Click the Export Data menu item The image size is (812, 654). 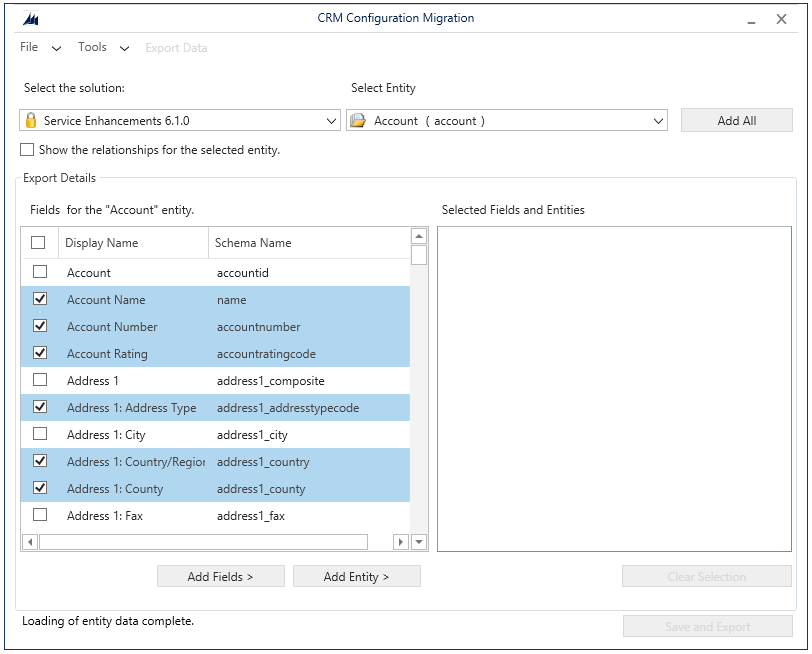[176, 47]
